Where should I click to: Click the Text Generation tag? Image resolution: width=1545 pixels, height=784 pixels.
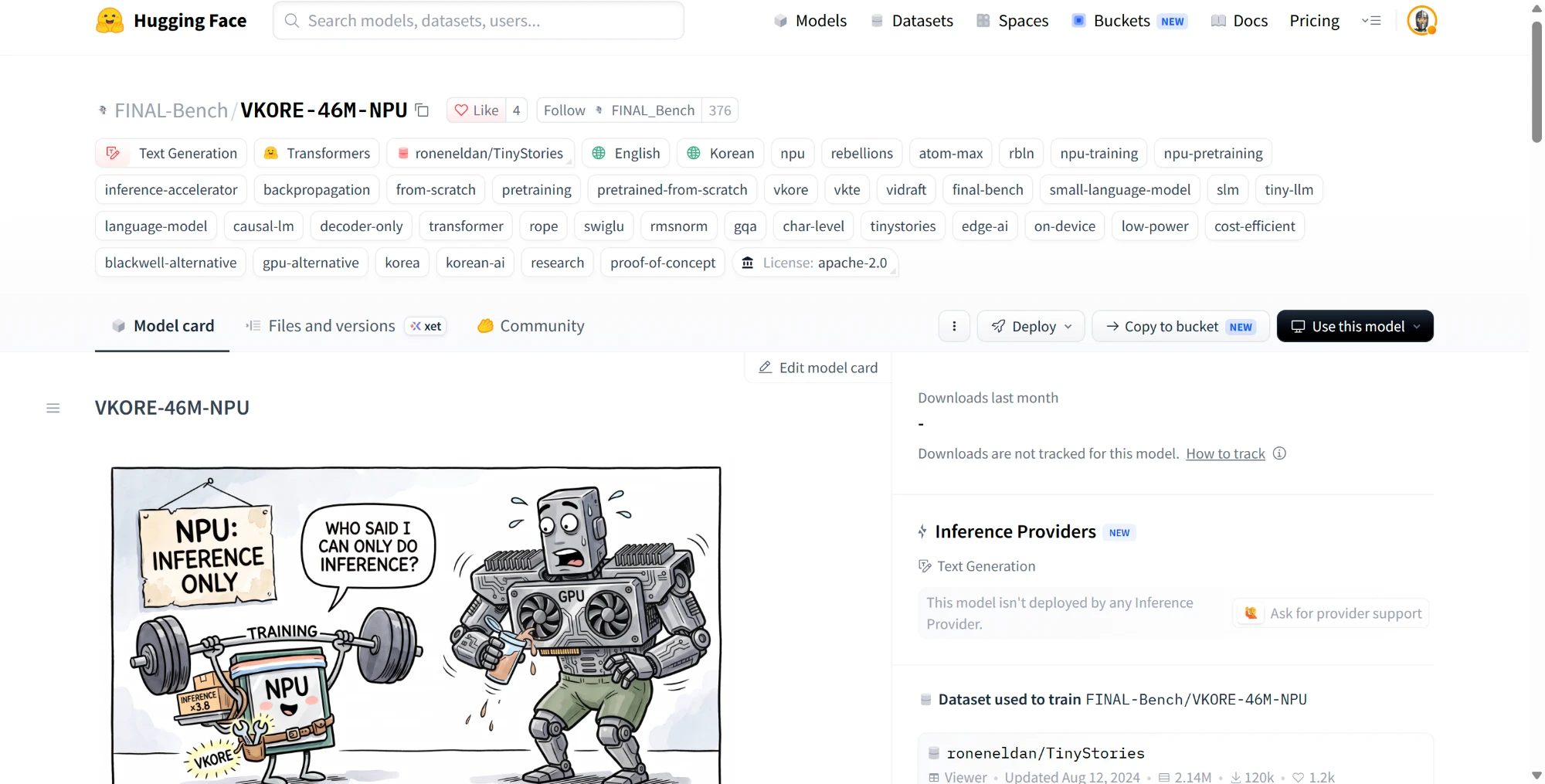171,153
